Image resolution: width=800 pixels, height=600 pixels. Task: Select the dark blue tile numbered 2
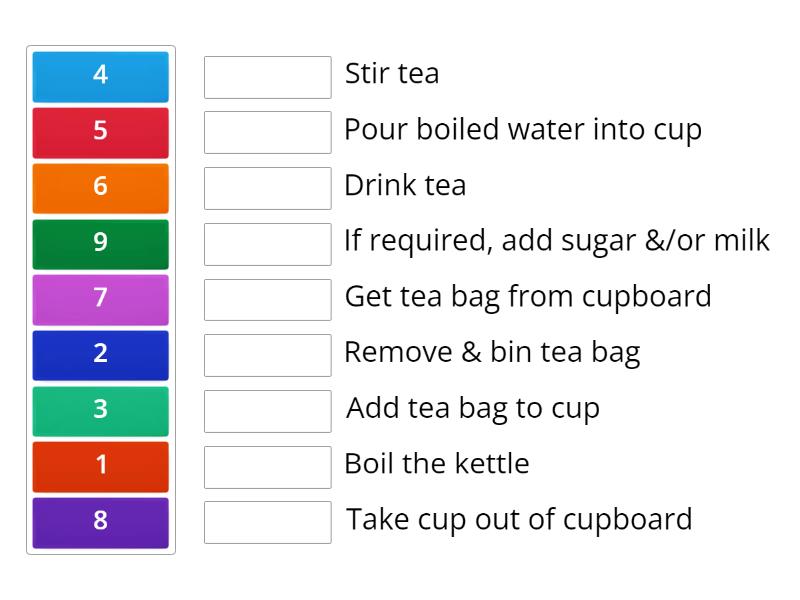100,355
